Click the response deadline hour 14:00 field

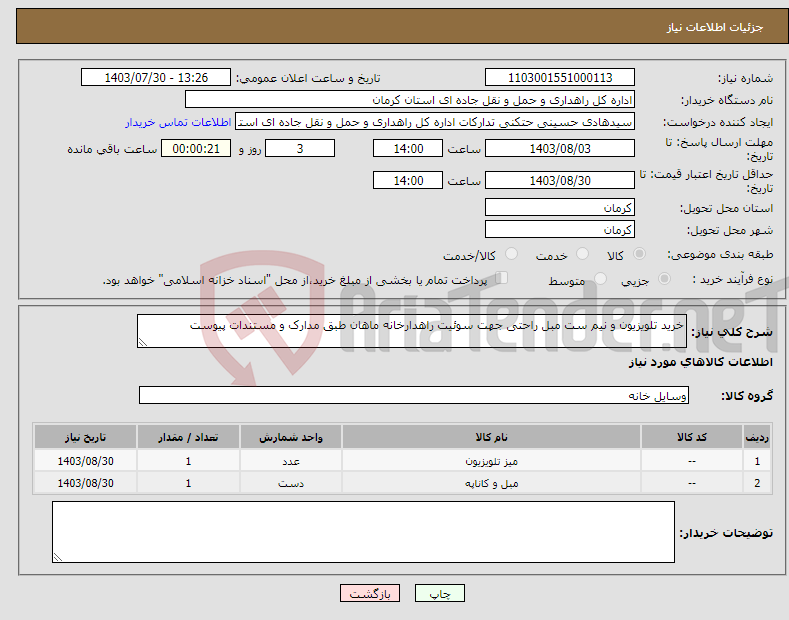pos(408,148)
